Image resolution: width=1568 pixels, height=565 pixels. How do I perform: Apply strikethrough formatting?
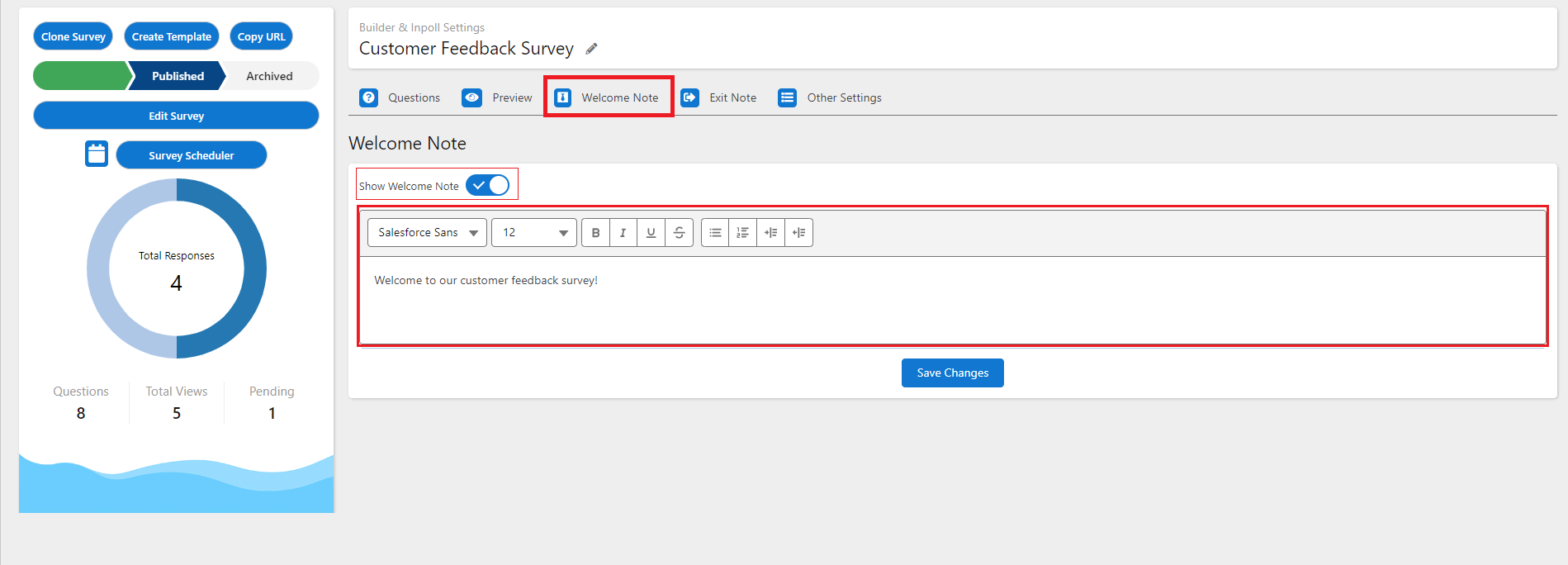679,233
